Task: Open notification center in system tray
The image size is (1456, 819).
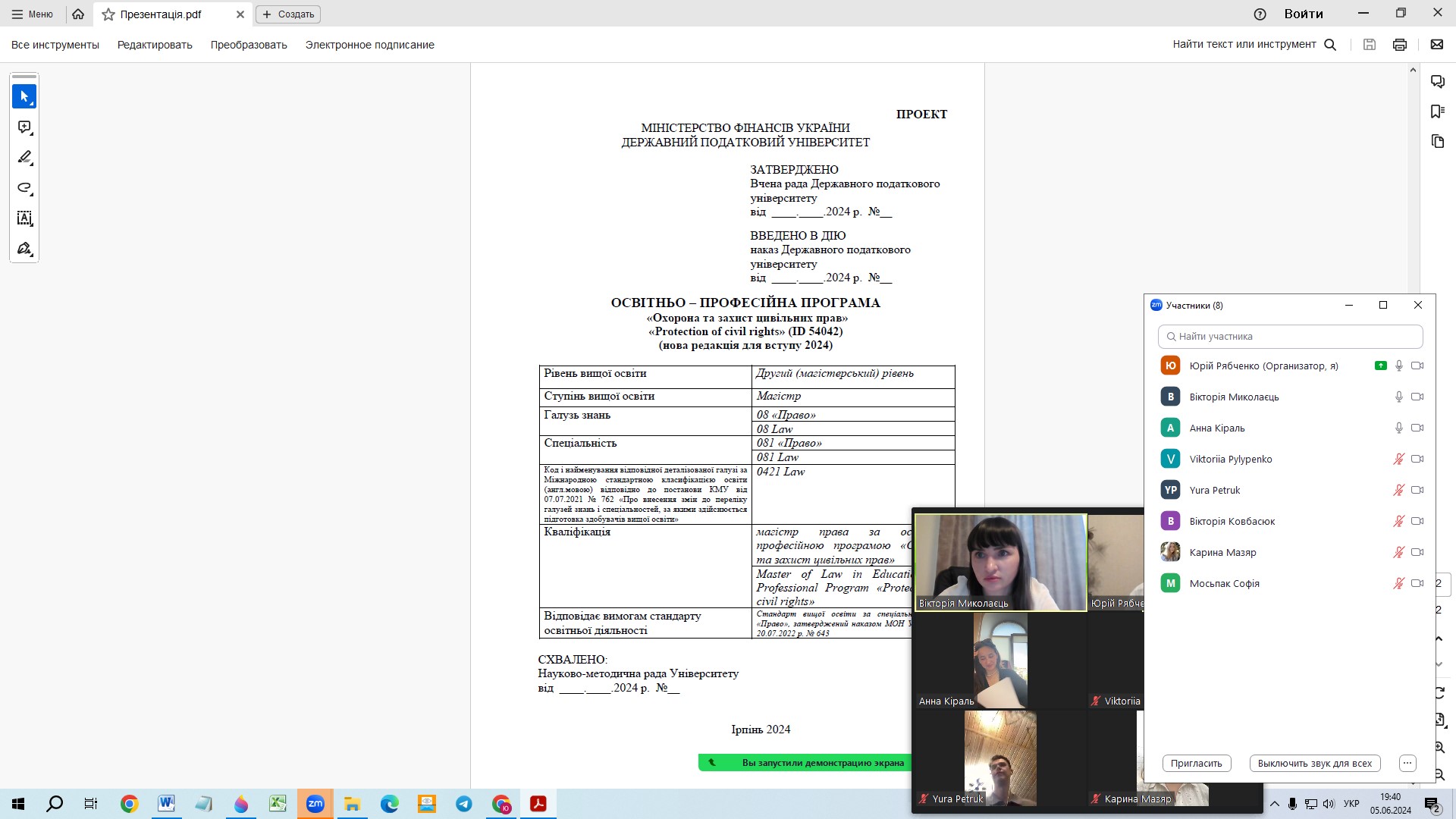Action: (x=1432, y=804)
